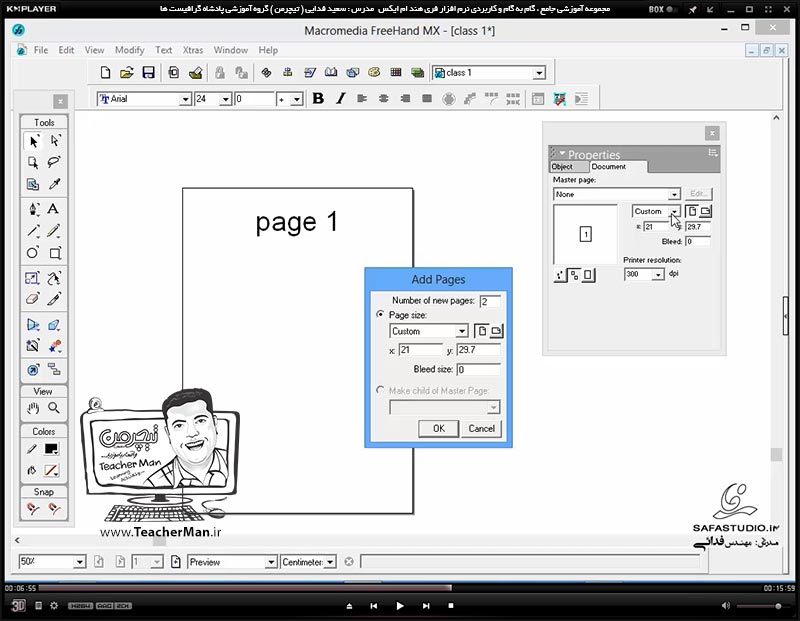
Task: Click the Bleed size field in dialog
Action: point(479,369)
